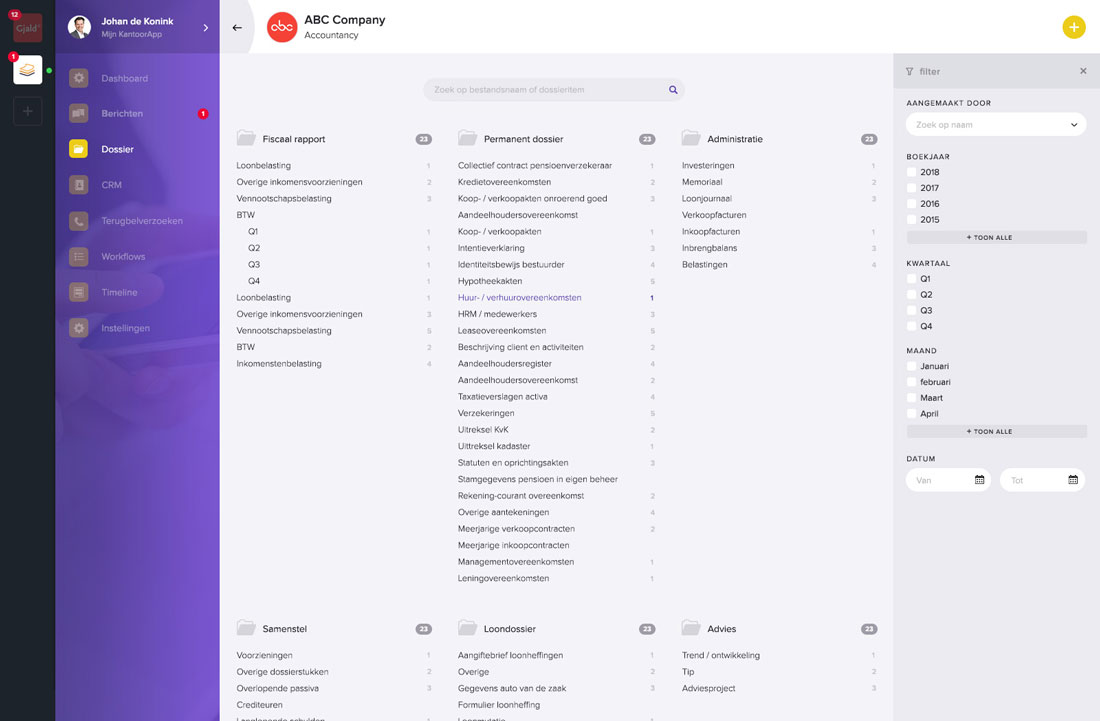Expand Toon alle under Boekjaar

click(995, 237)
